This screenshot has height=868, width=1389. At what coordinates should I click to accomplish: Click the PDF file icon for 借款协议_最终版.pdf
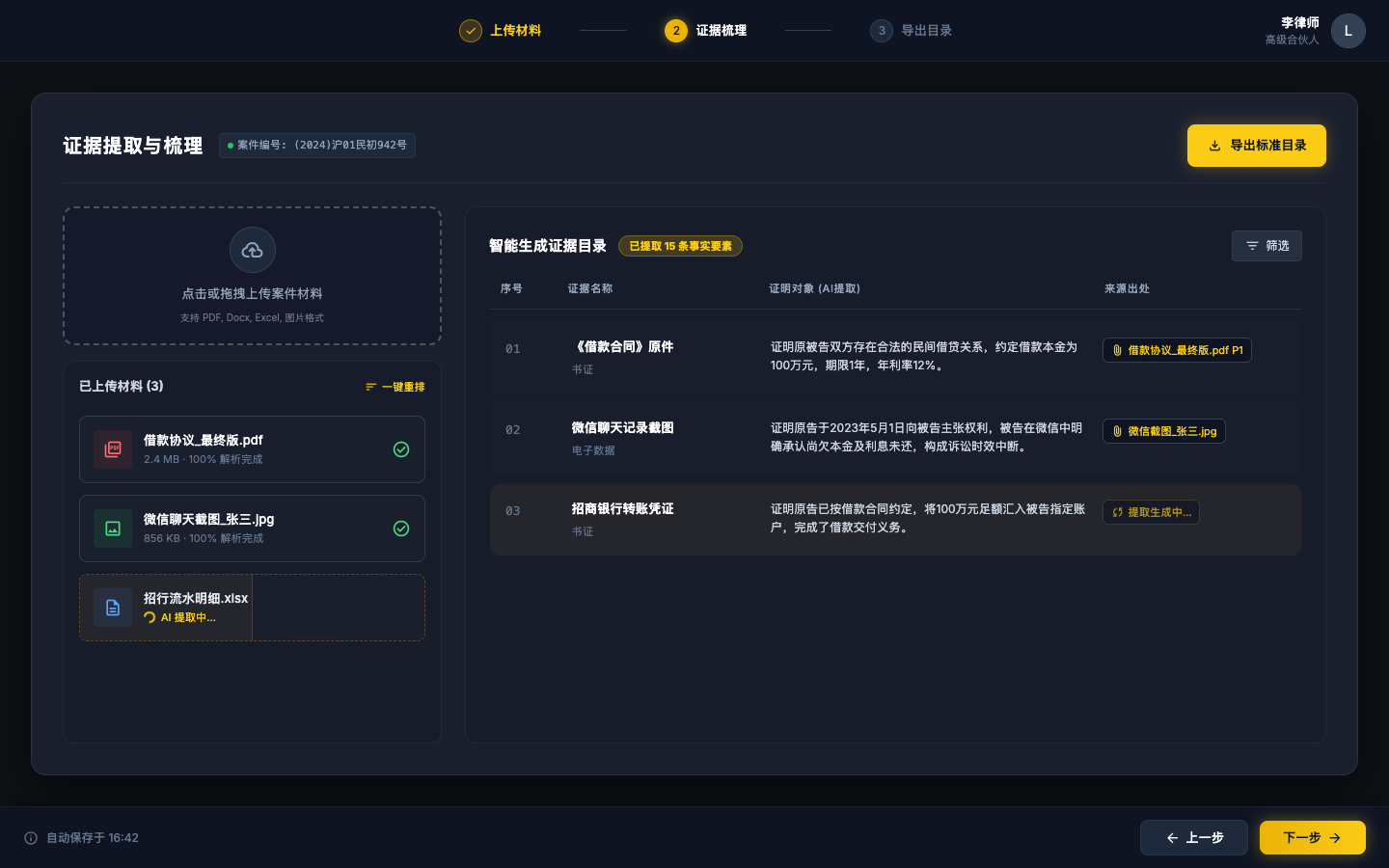pos(113,449)
